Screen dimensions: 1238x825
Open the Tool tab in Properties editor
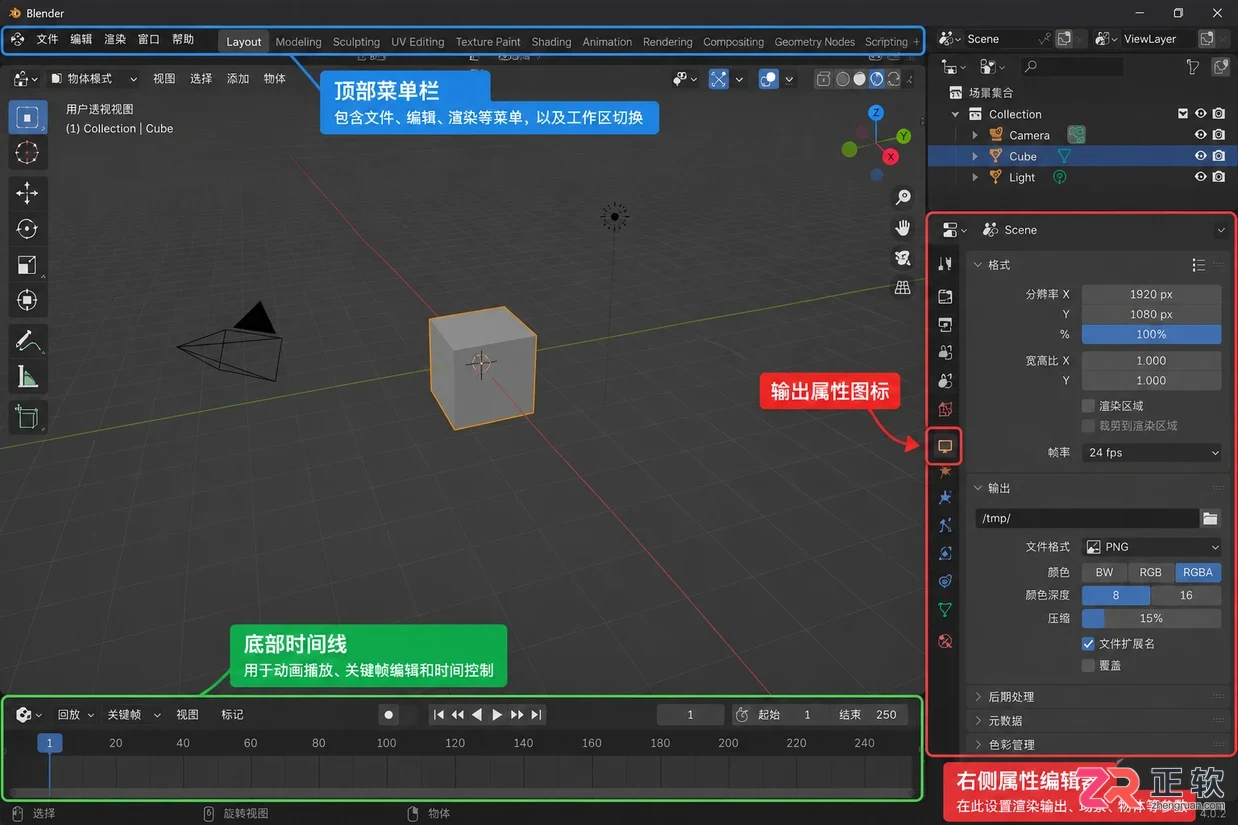pos(945,264)
